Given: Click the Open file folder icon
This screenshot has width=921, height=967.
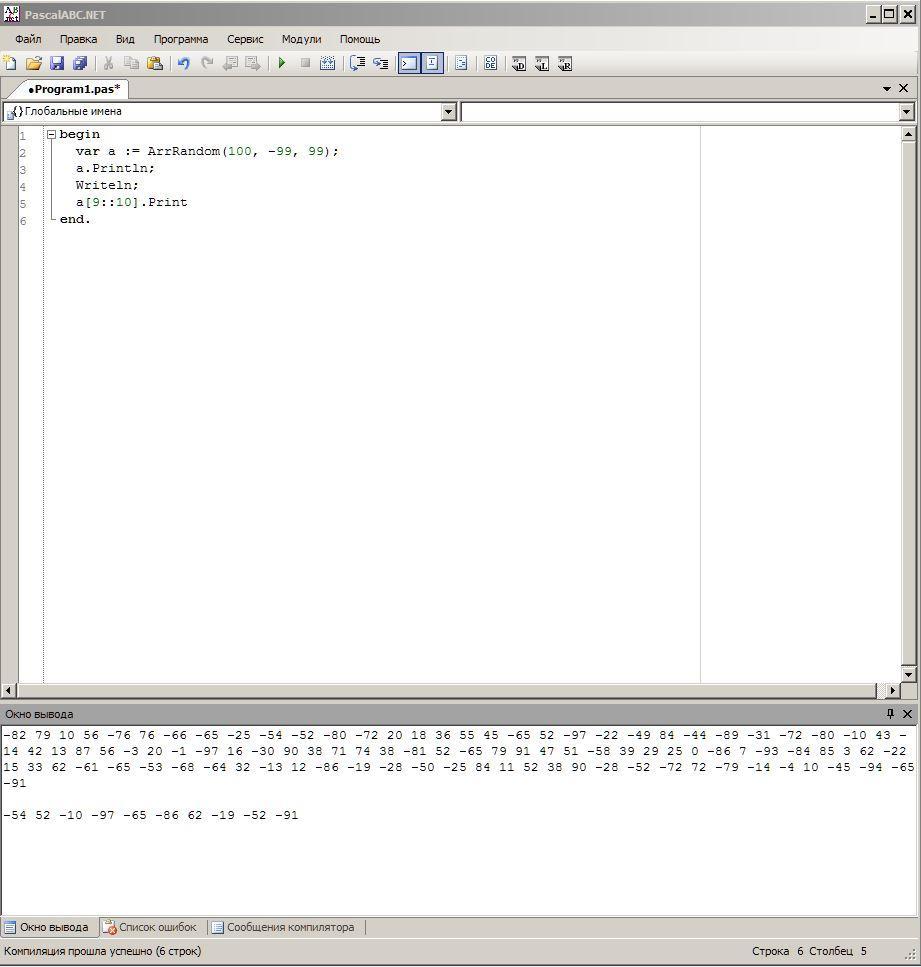Looking at the screenshot, I should tap(33, 63).
